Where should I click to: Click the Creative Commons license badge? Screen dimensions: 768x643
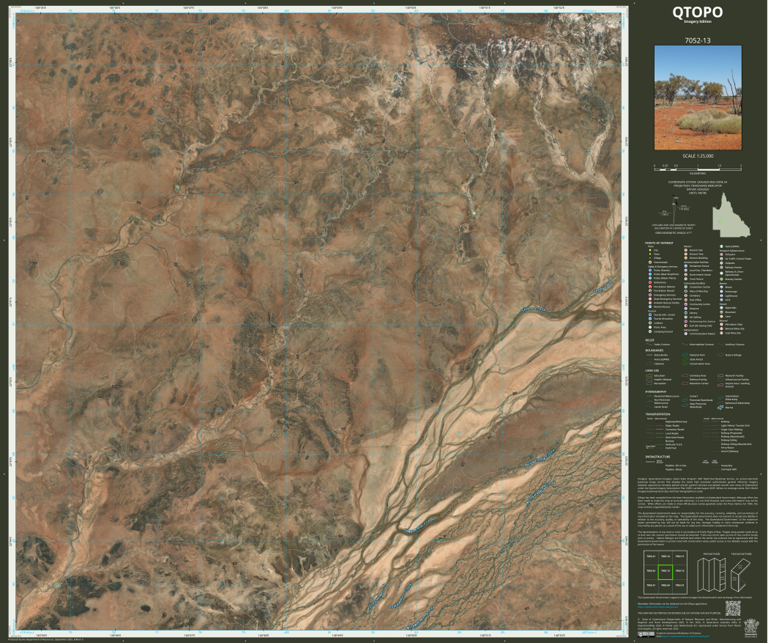tap(648, 634)
